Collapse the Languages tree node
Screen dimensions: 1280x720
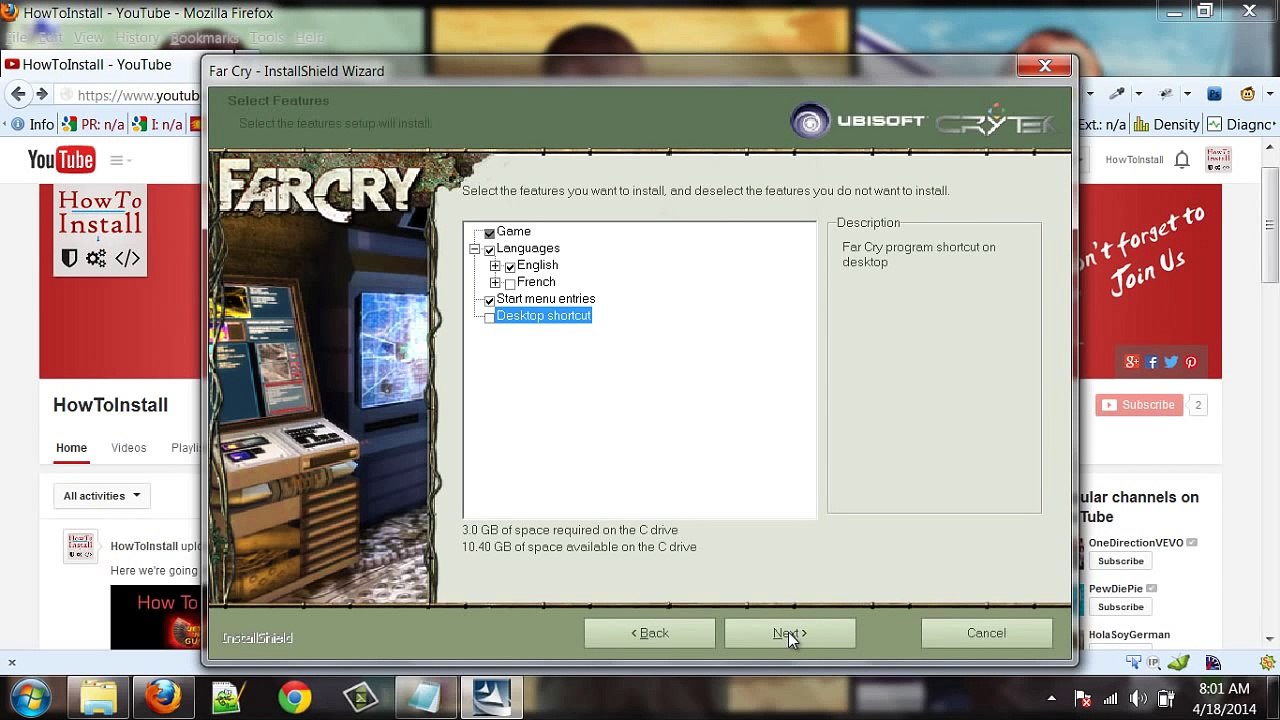coord(474,249)
